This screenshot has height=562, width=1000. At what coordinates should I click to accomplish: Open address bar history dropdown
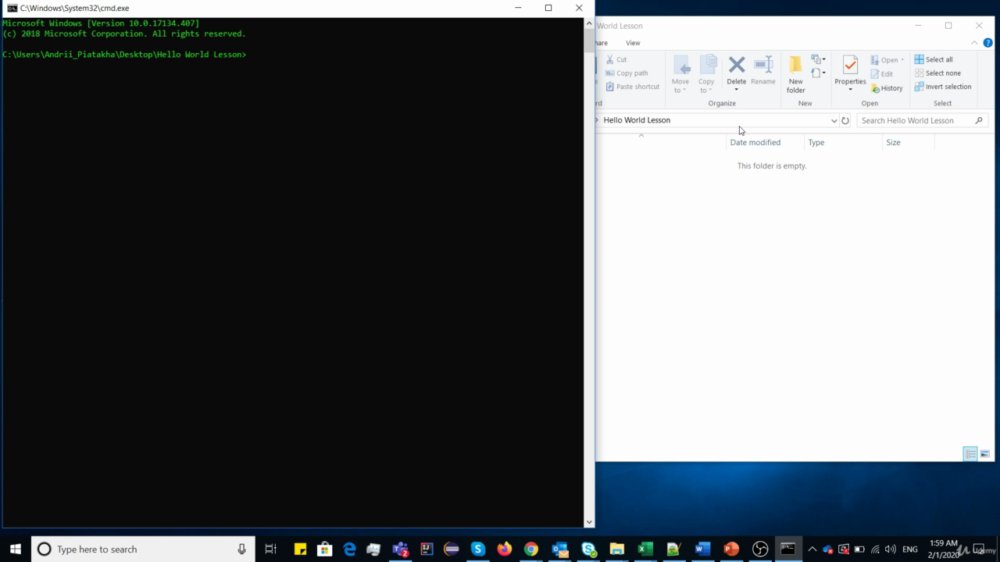point(834,121)
